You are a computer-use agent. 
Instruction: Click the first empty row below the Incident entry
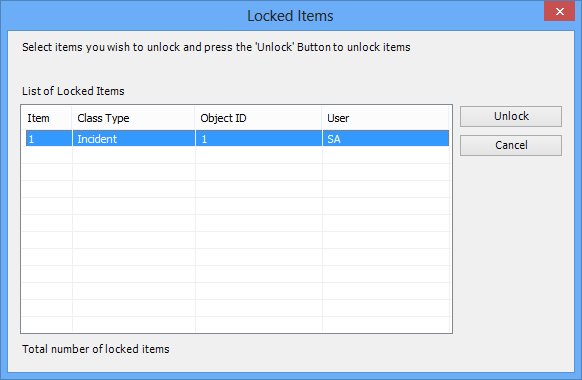click(236, 155)
